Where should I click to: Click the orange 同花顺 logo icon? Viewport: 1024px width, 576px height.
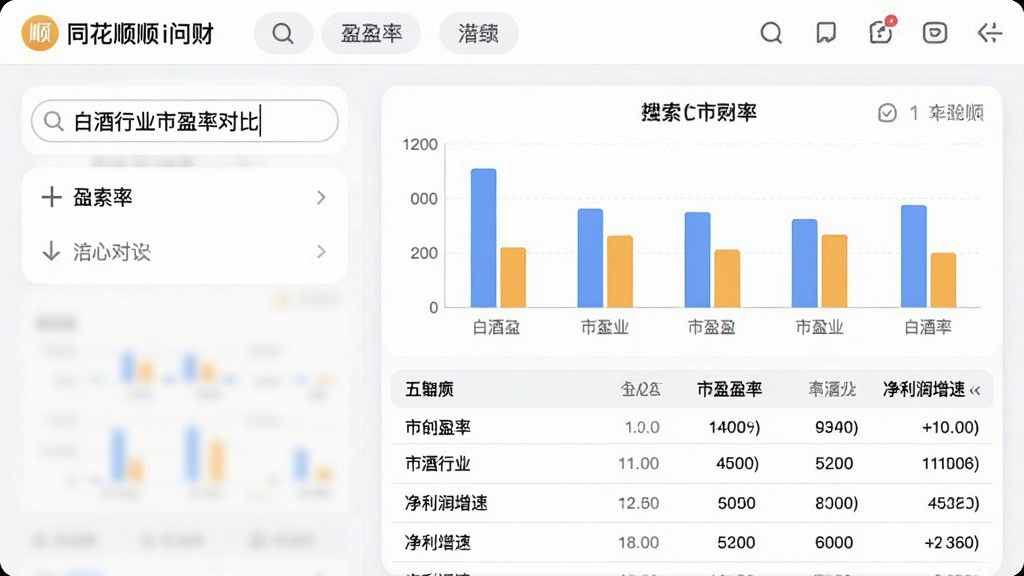40,33
